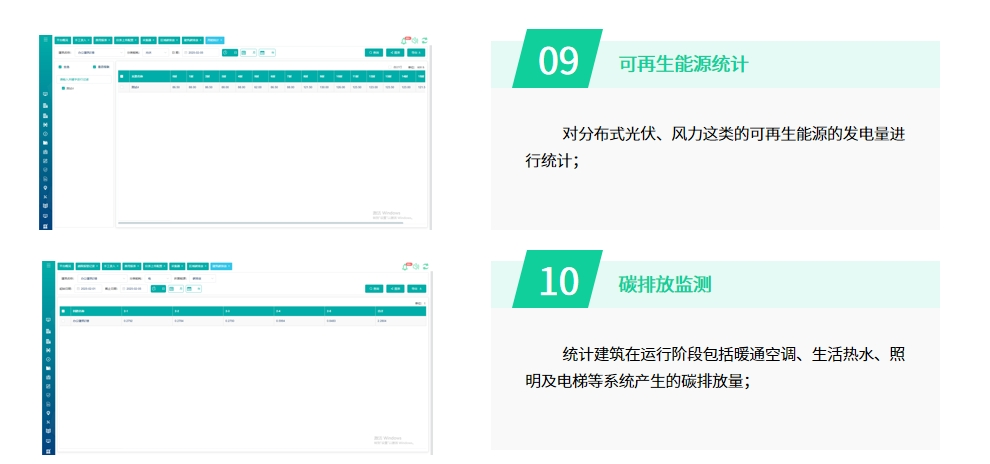Screen dimensions: 990x464
Task: Click folder sidebar icon in lower screenshot
Action: pos(46,368)
